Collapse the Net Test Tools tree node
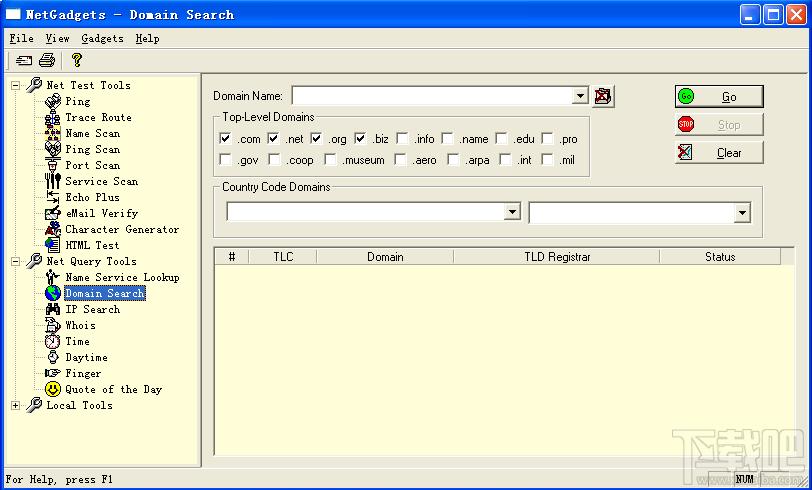 point(16,85)
